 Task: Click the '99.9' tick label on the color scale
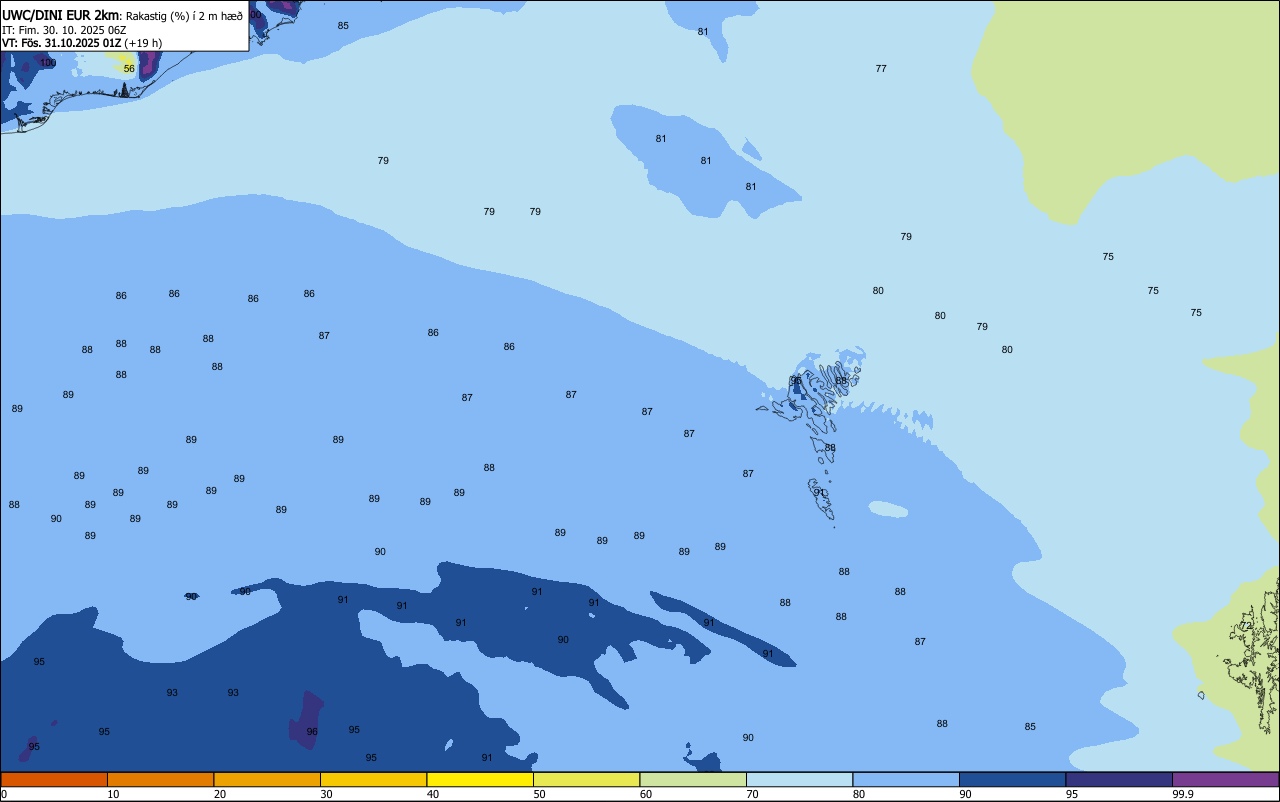click(x=1183, y=794)
